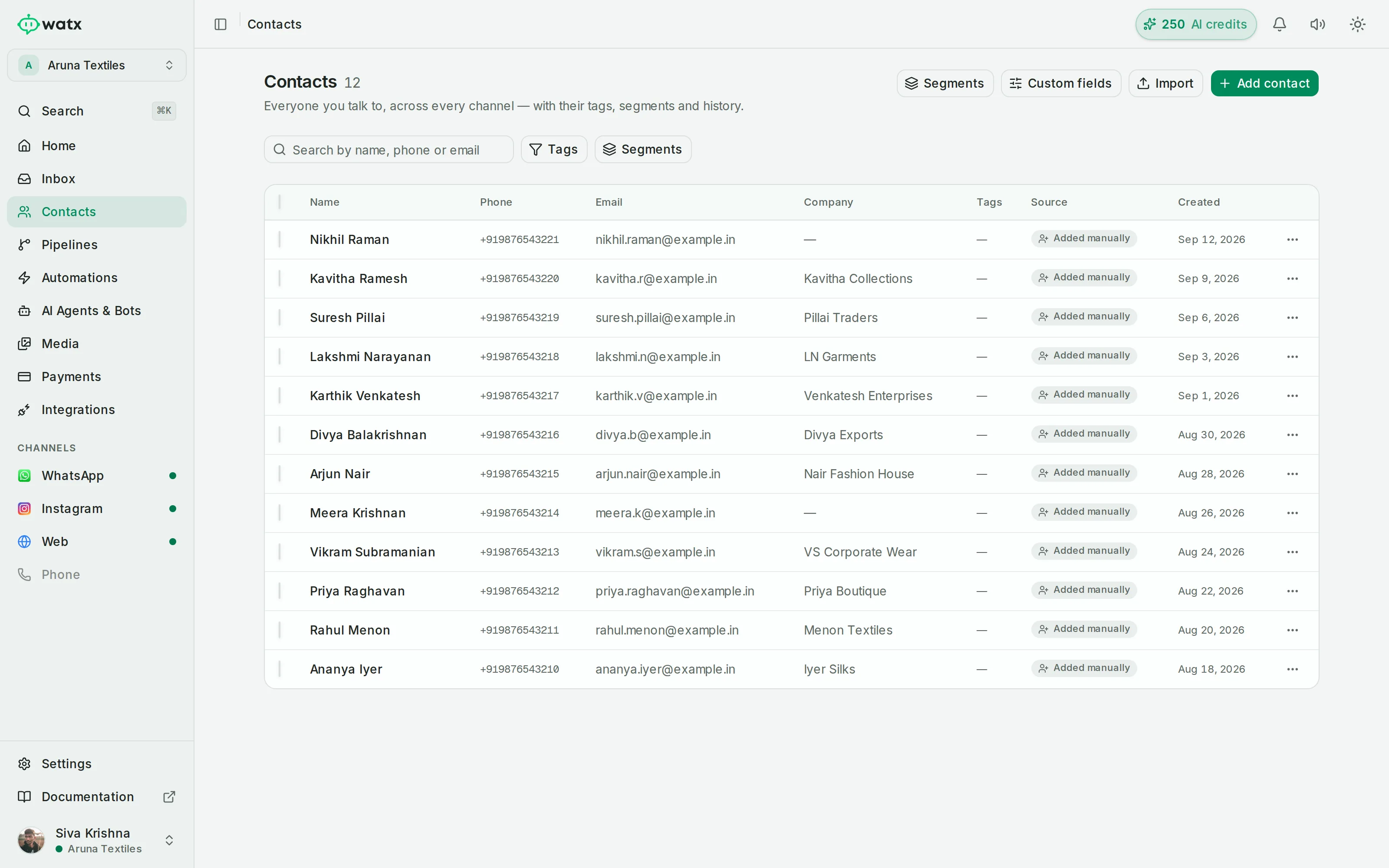The image size is (1389, 868).
Task: Click the green Add contact button
Action: pos(1264,83)
